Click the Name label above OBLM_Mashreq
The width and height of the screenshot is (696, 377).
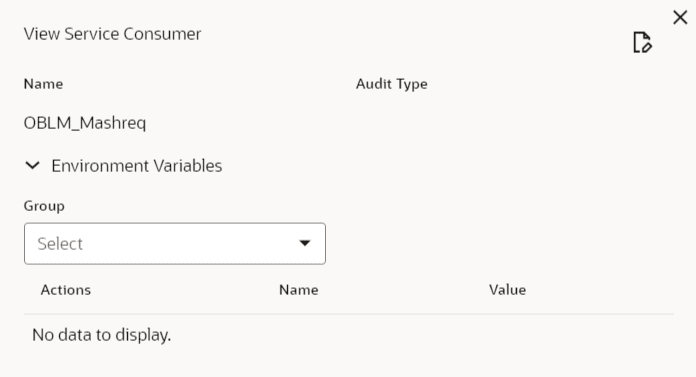[x=43, y=84]
